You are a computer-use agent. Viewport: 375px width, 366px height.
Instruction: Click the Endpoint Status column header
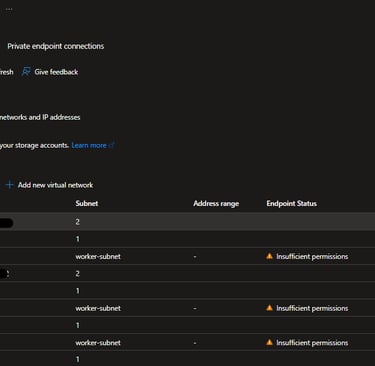pyautogui.click(x=291, y=203)
